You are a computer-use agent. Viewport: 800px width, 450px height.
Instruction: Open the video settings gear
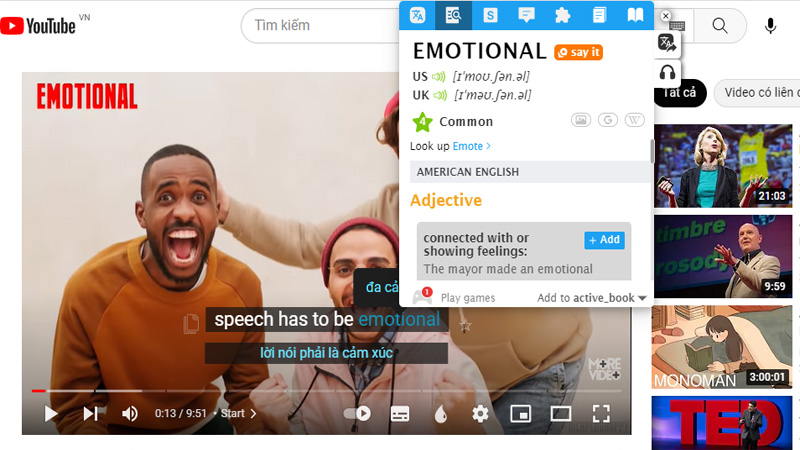click(x=480, y=413)
